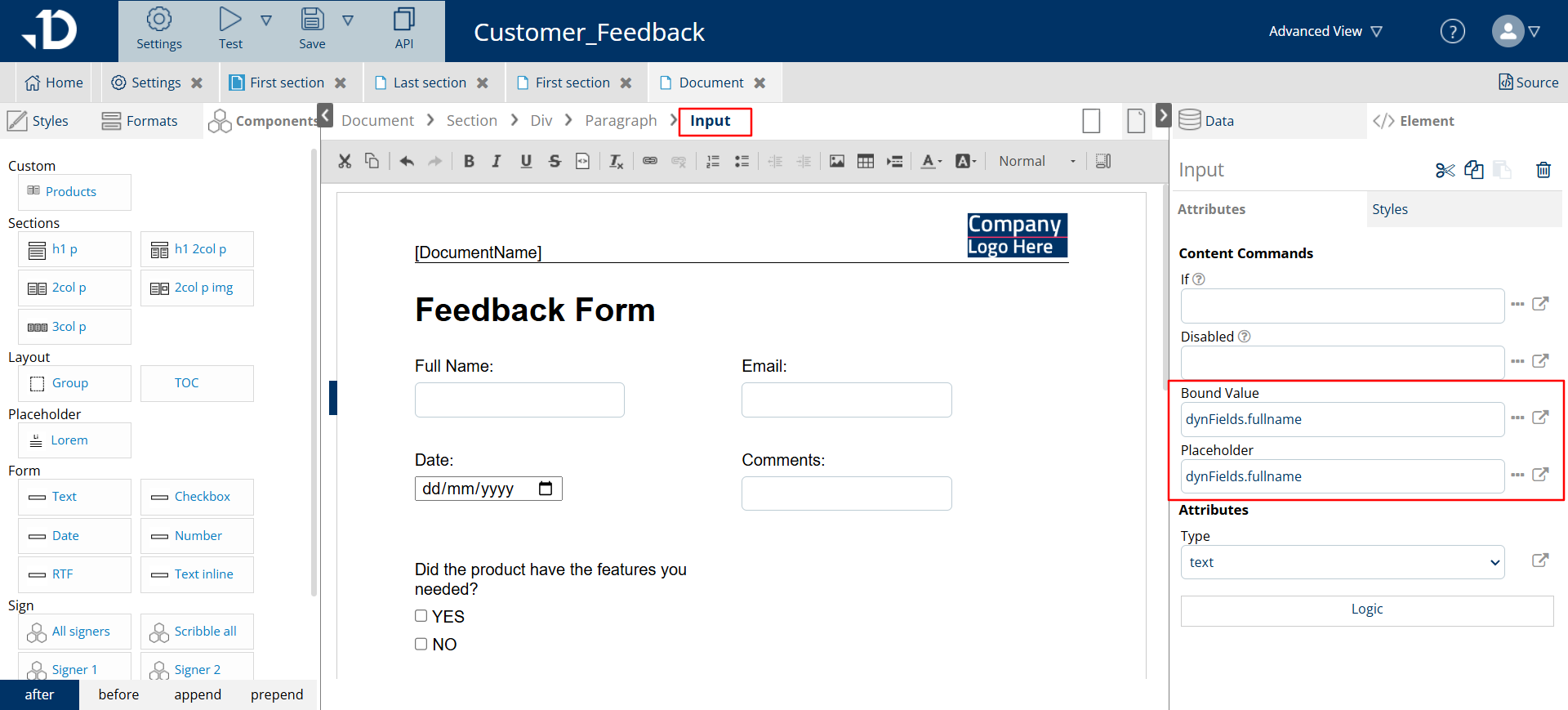The image size is (1568, 710).
Task: Check the YES checkbox
Action: [421, 616]
